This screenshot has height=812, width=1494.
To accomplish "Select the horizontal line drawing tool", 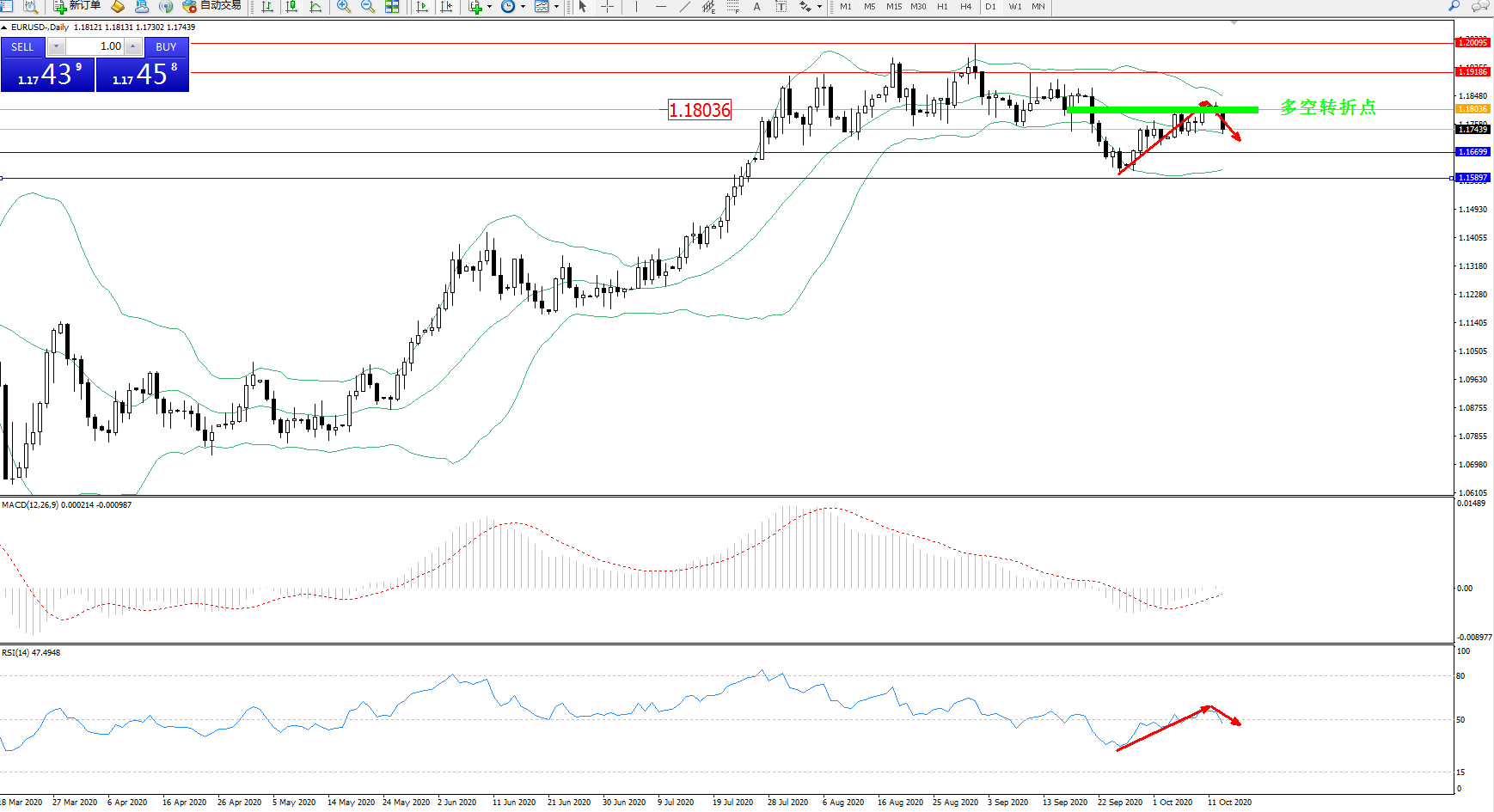I will click(x=660, y=7).
